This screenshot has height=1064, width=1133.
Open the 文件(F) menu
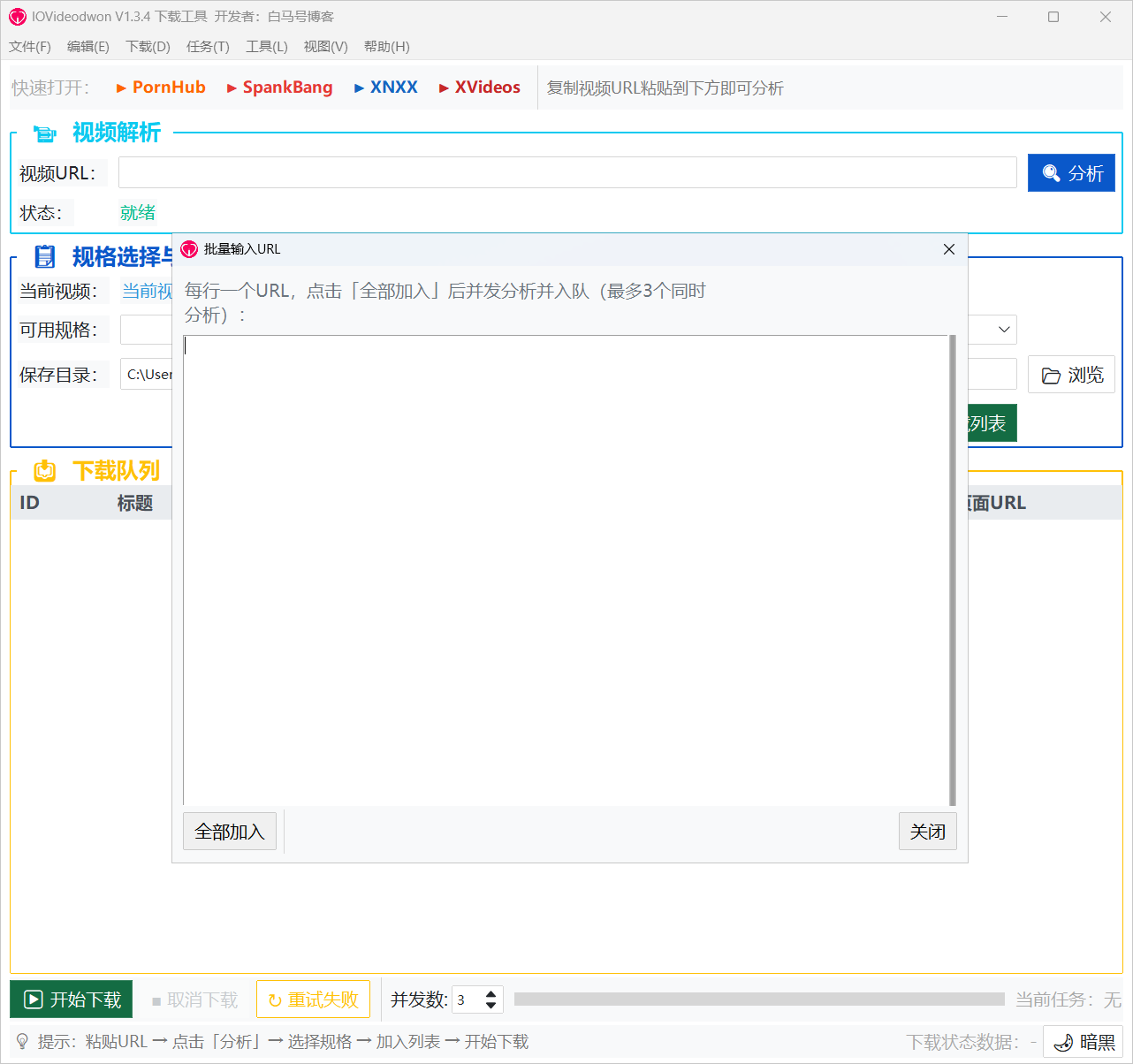click(30, 47)
